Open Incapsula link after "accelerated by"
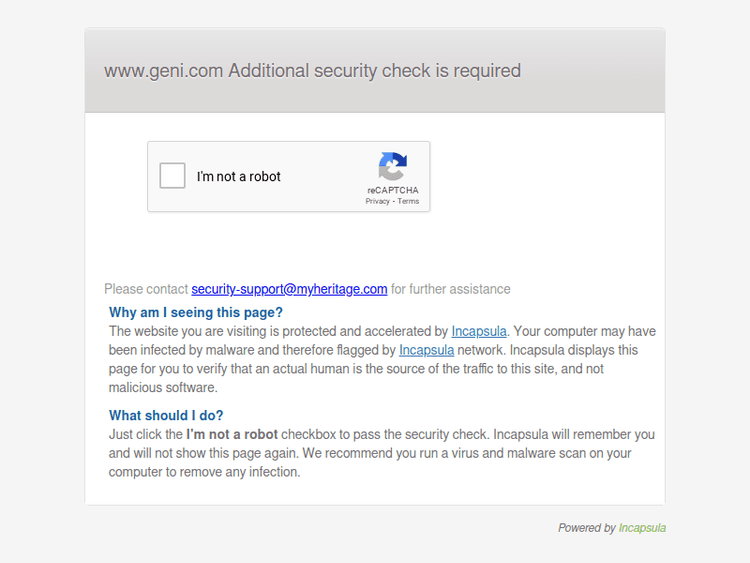Screen dimensions: 750x563 click(479, 331)
